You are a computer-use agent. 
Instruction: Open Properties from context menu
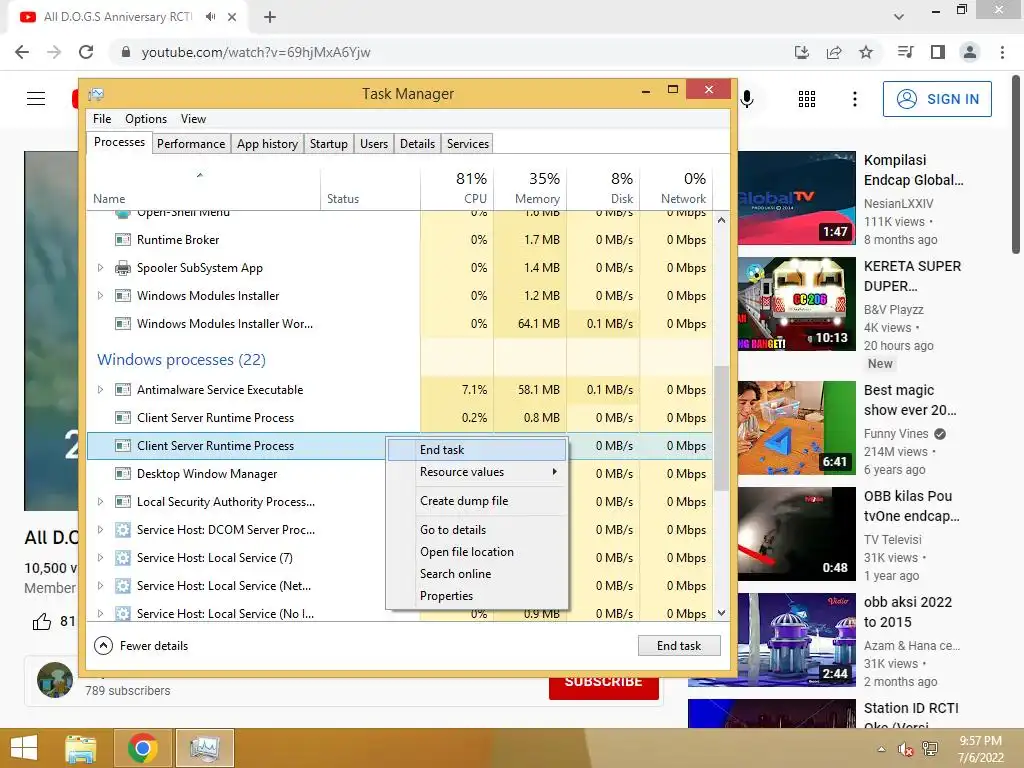(x=477, y=596)
